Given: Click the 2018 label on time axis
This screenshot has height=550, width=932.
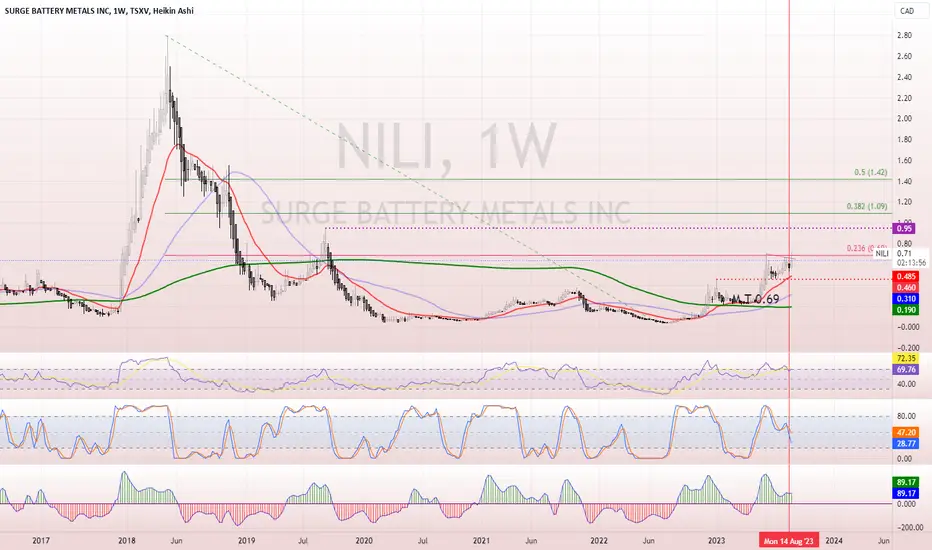Looking at the screenshot, I should (127, 540).
